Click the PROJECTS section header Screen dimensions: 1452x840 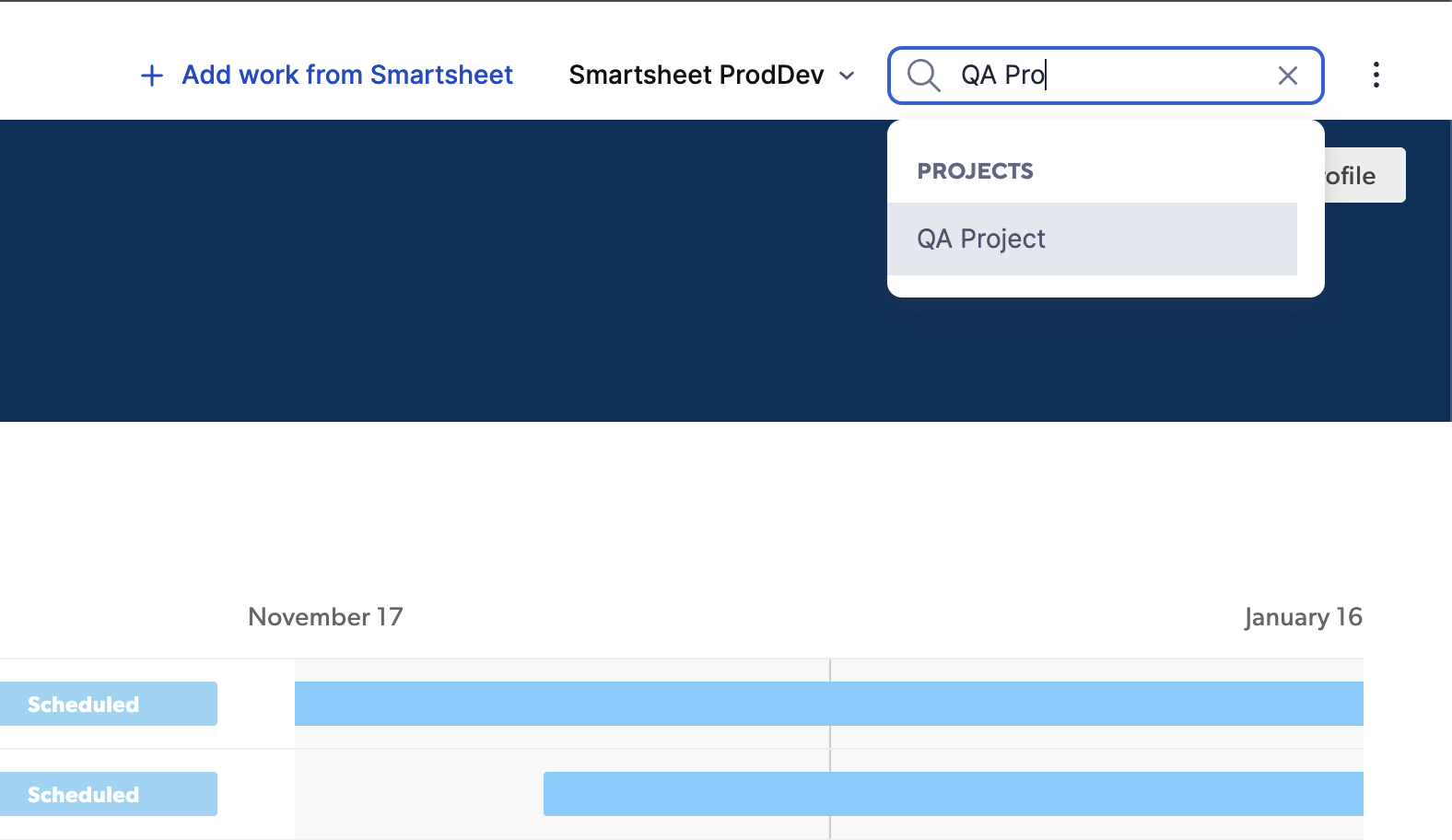pyautogui.click(x=975, y=170)
